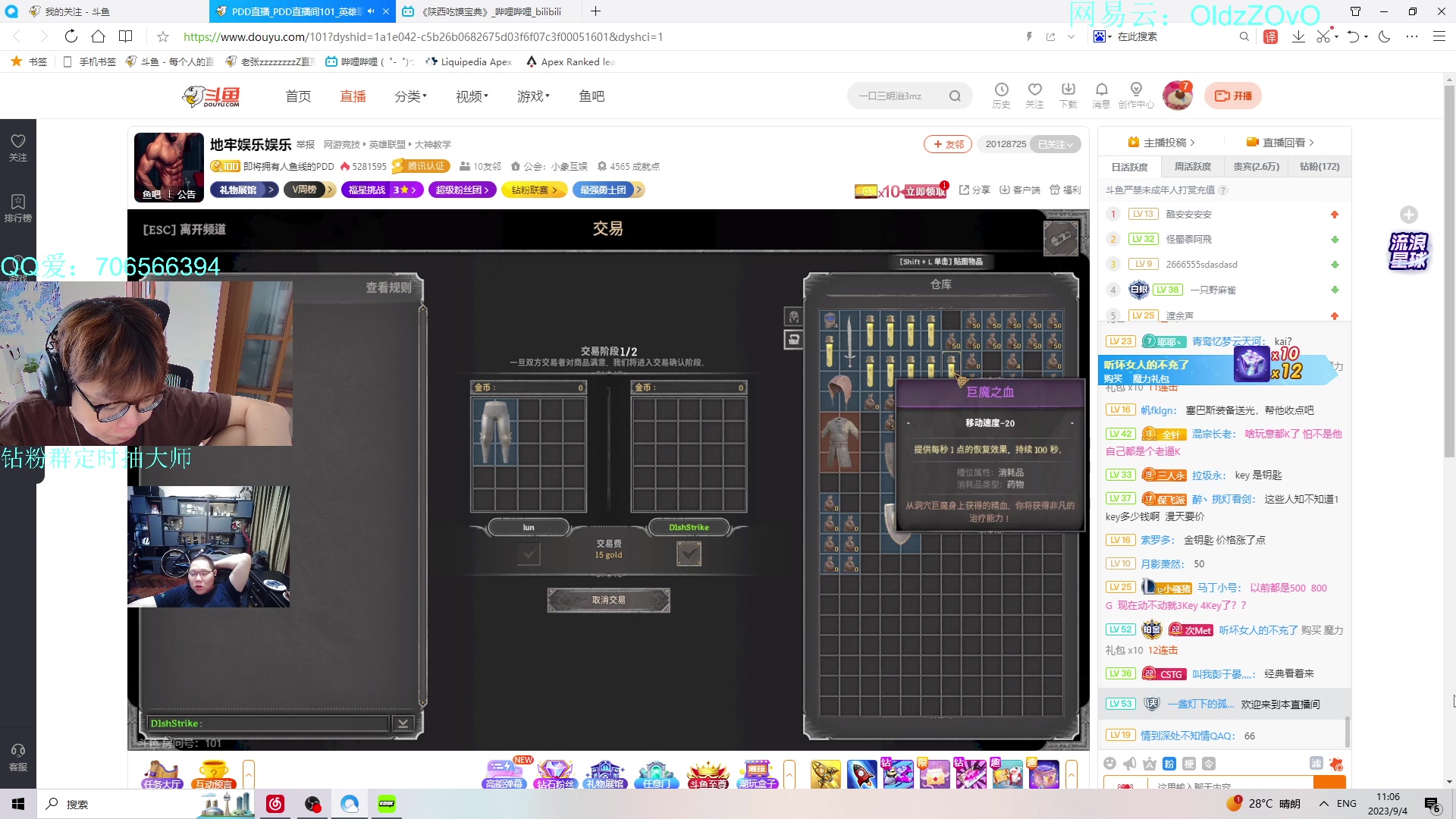1456x819 pixels.
Task: Open 客服 customer service in left sidebar
Action: pyautogui.click(x=18, y=757)
